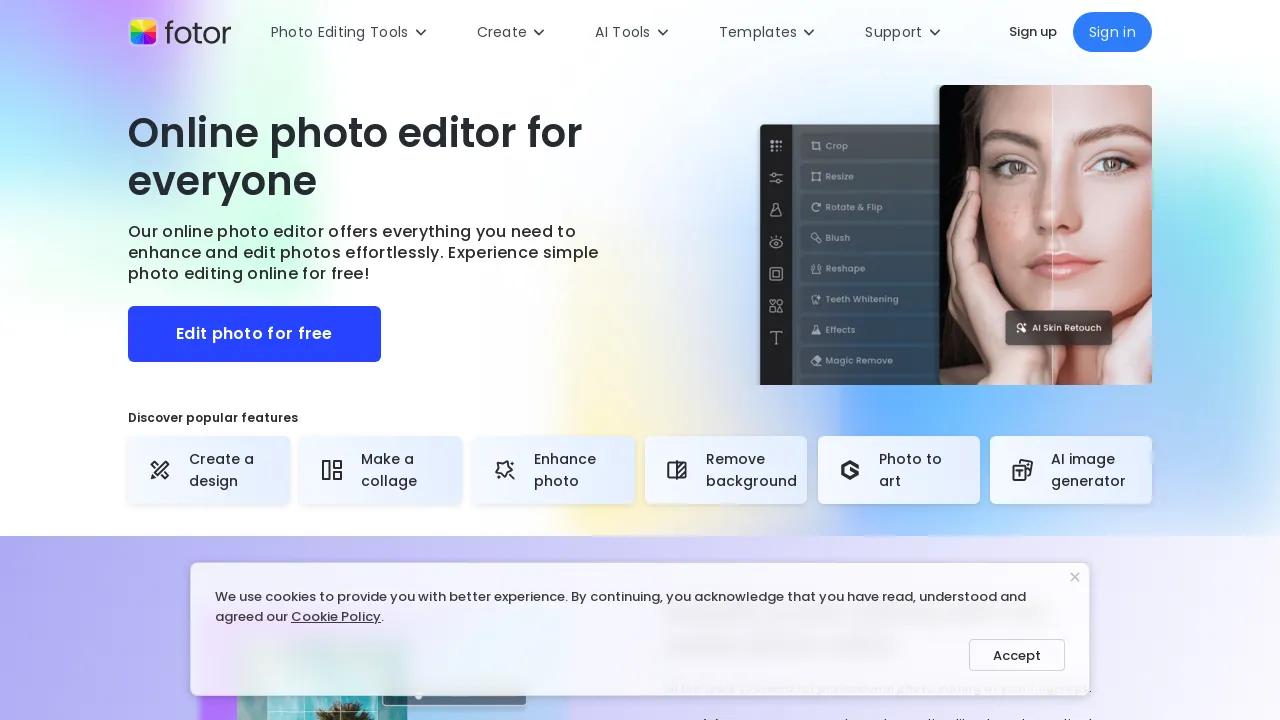Open the Remove background tool
This screenshot has height=720, width=1280.
pos(726,470)
